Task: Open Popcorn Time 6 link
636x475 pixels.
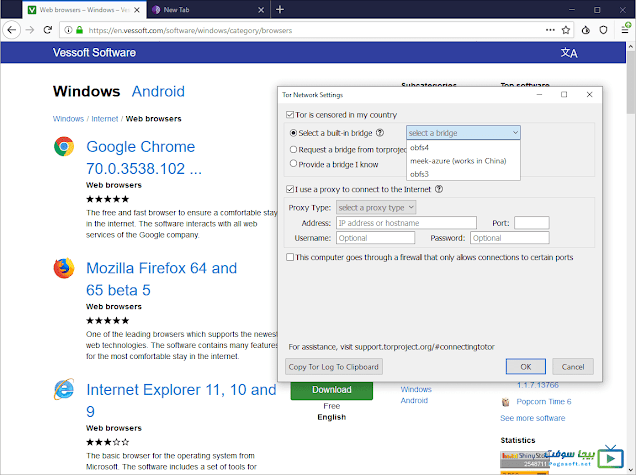Action: click(544, 402)
